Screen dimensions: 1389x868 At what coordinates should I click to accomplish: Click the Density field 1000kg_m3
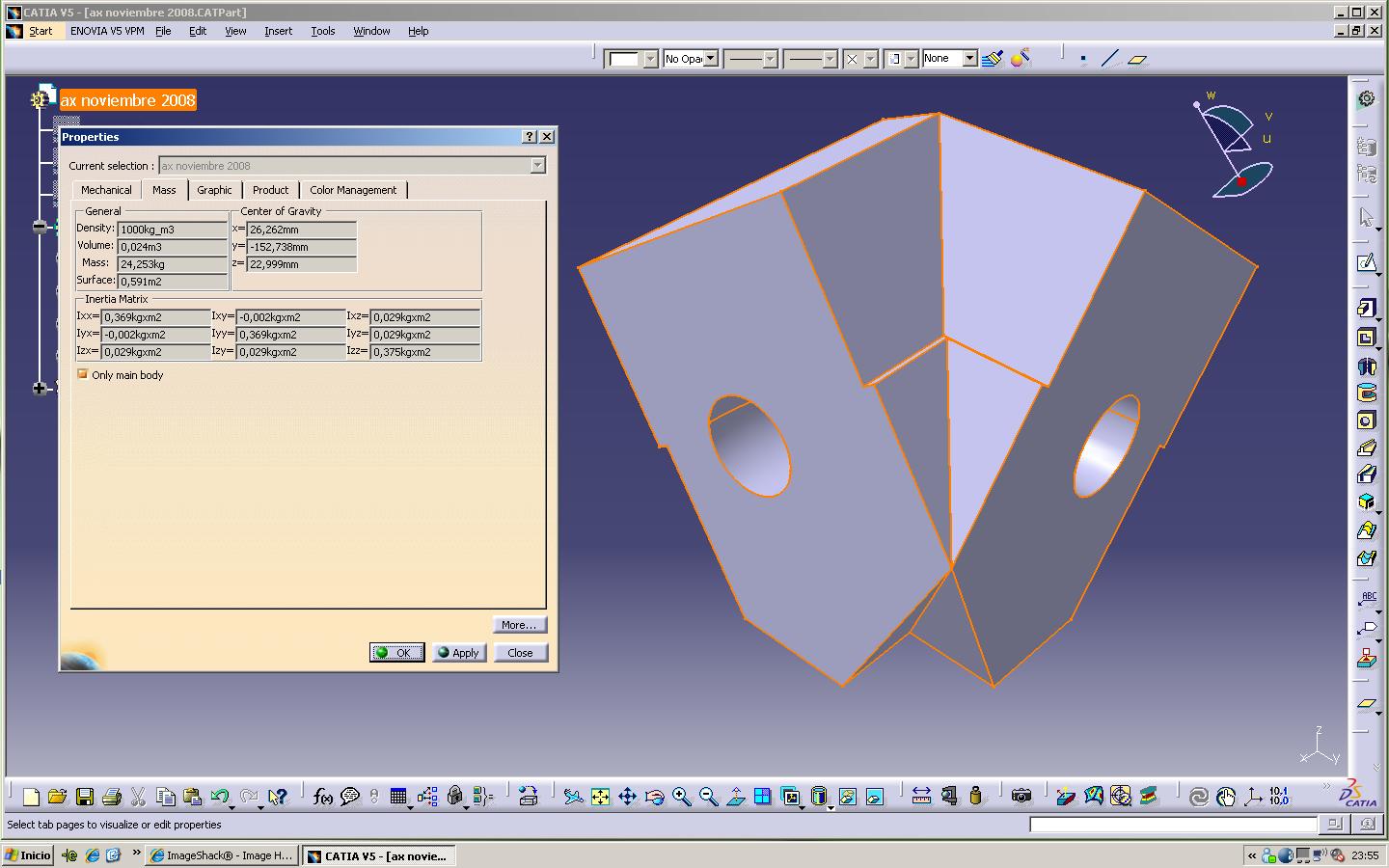tap(173, 230)
